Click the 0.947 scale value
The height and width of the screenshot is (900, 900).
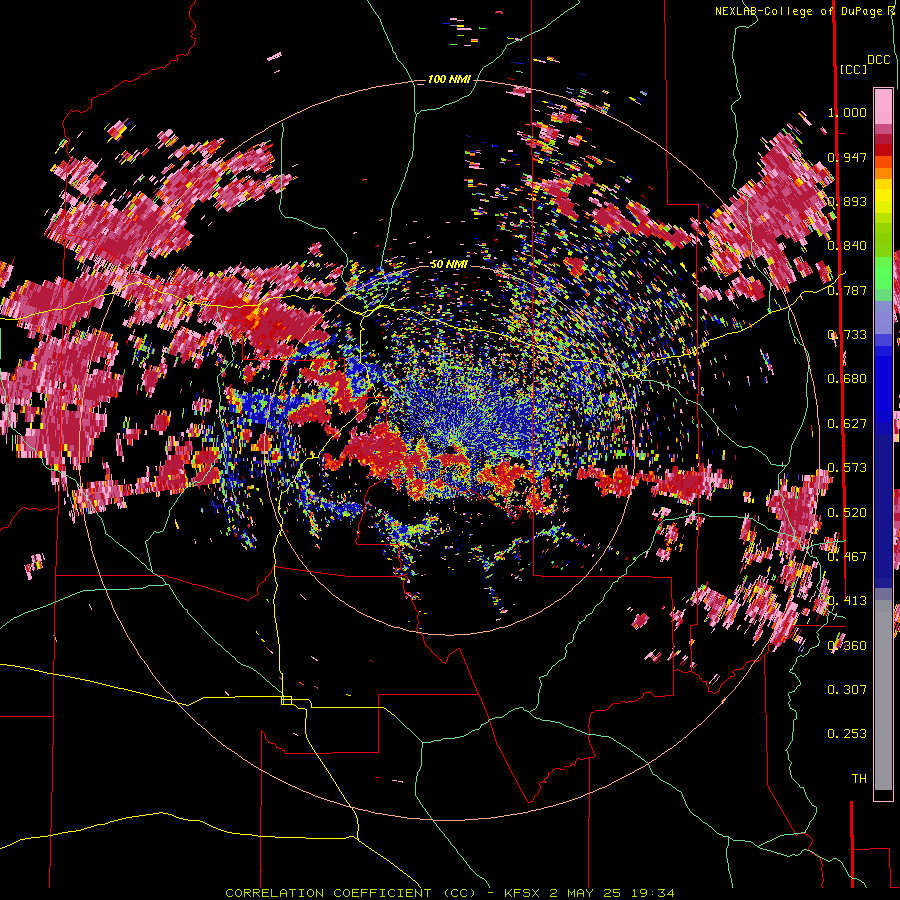(847, 157)
